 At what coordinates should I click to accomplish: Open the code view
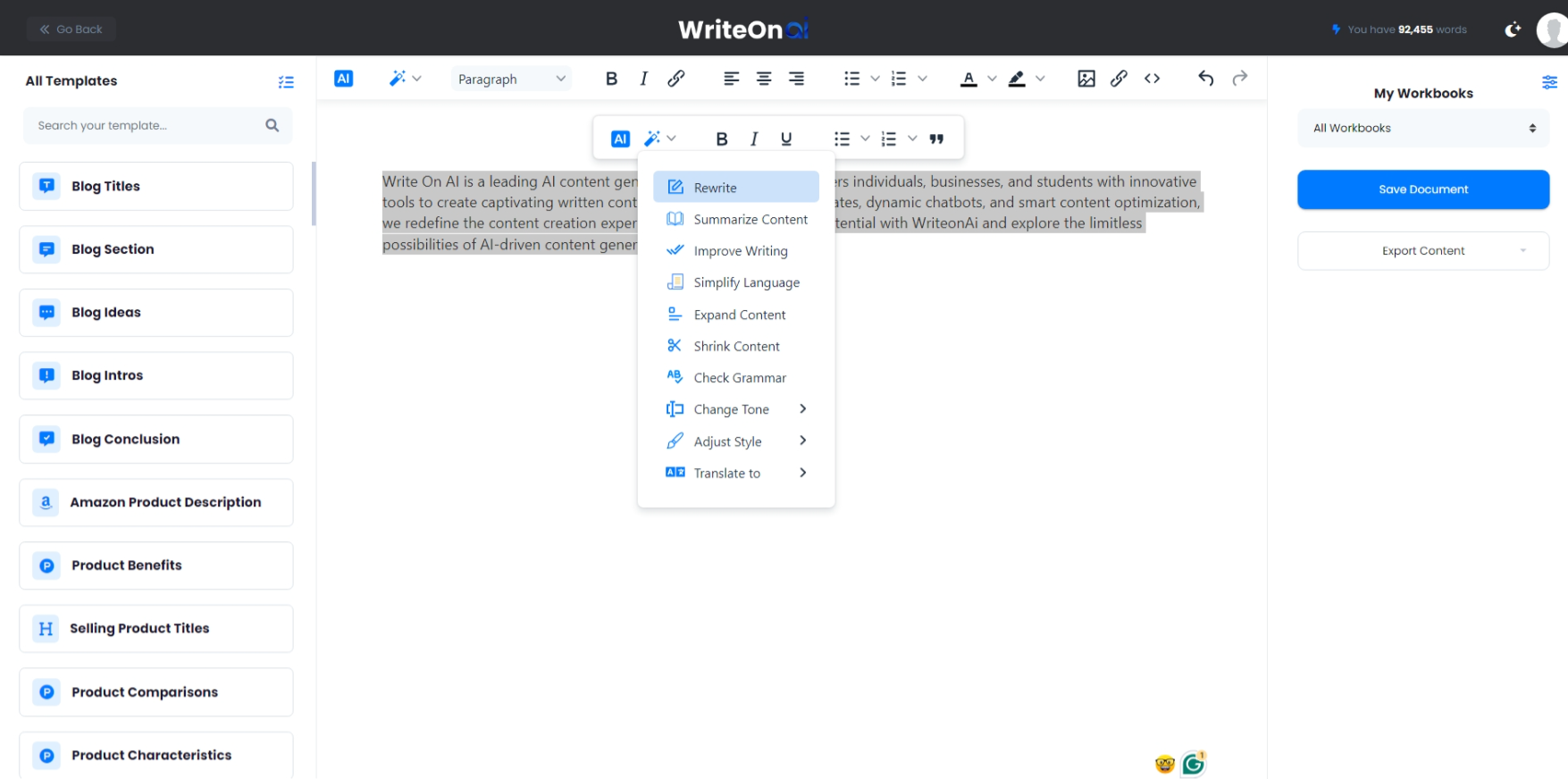click(1153, 79)
